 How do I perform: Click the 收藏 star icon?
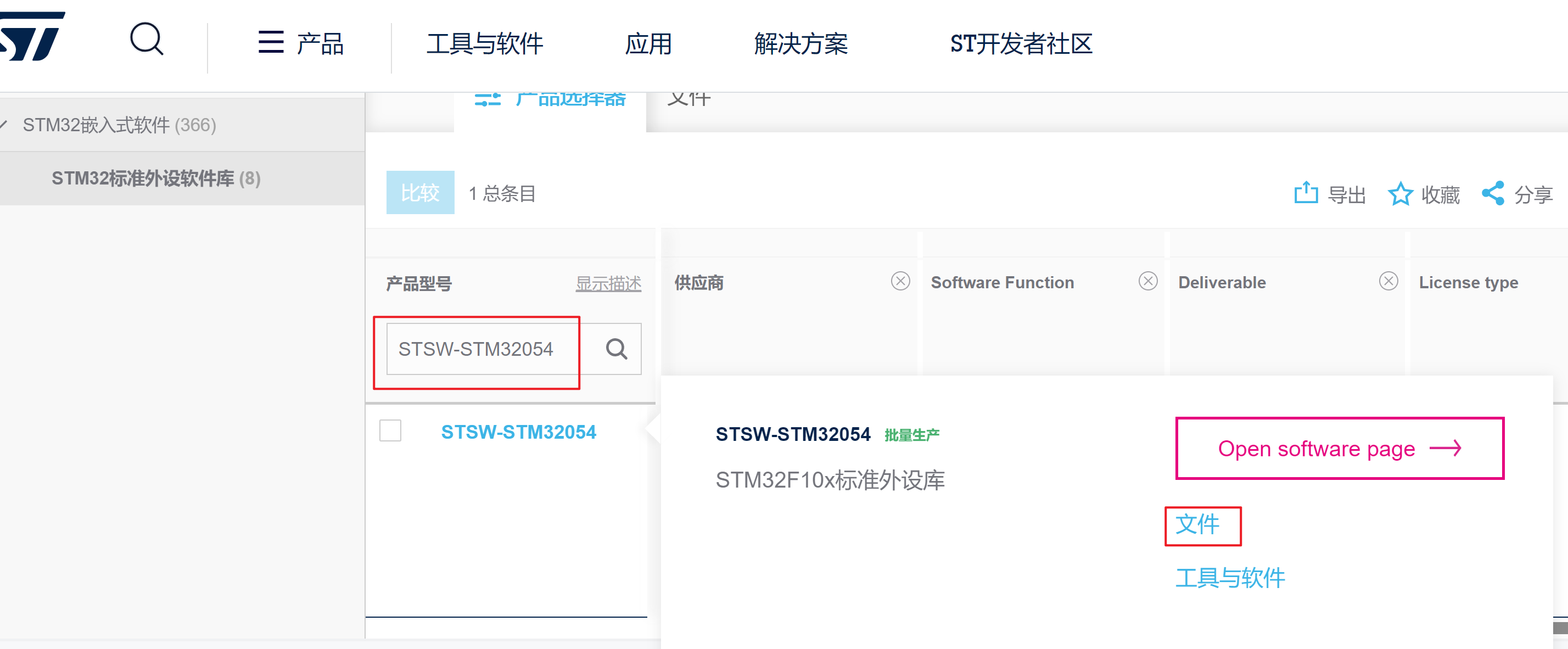coord(1399,194)
